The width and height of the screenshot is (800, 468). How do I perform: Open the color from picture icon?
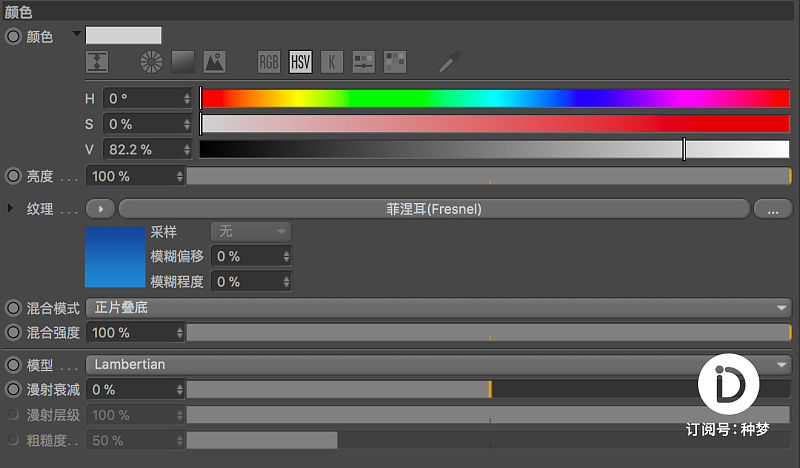pos(214,62)
